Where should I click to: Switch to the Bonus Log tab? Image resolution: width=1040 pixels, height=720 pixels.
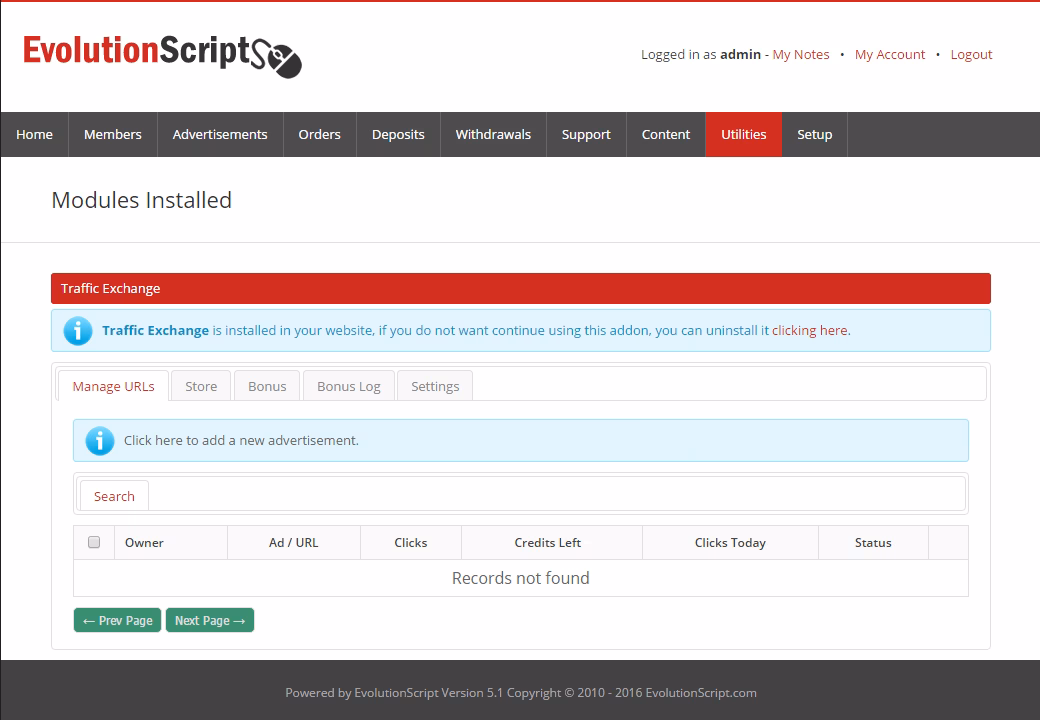pos(349,386)
